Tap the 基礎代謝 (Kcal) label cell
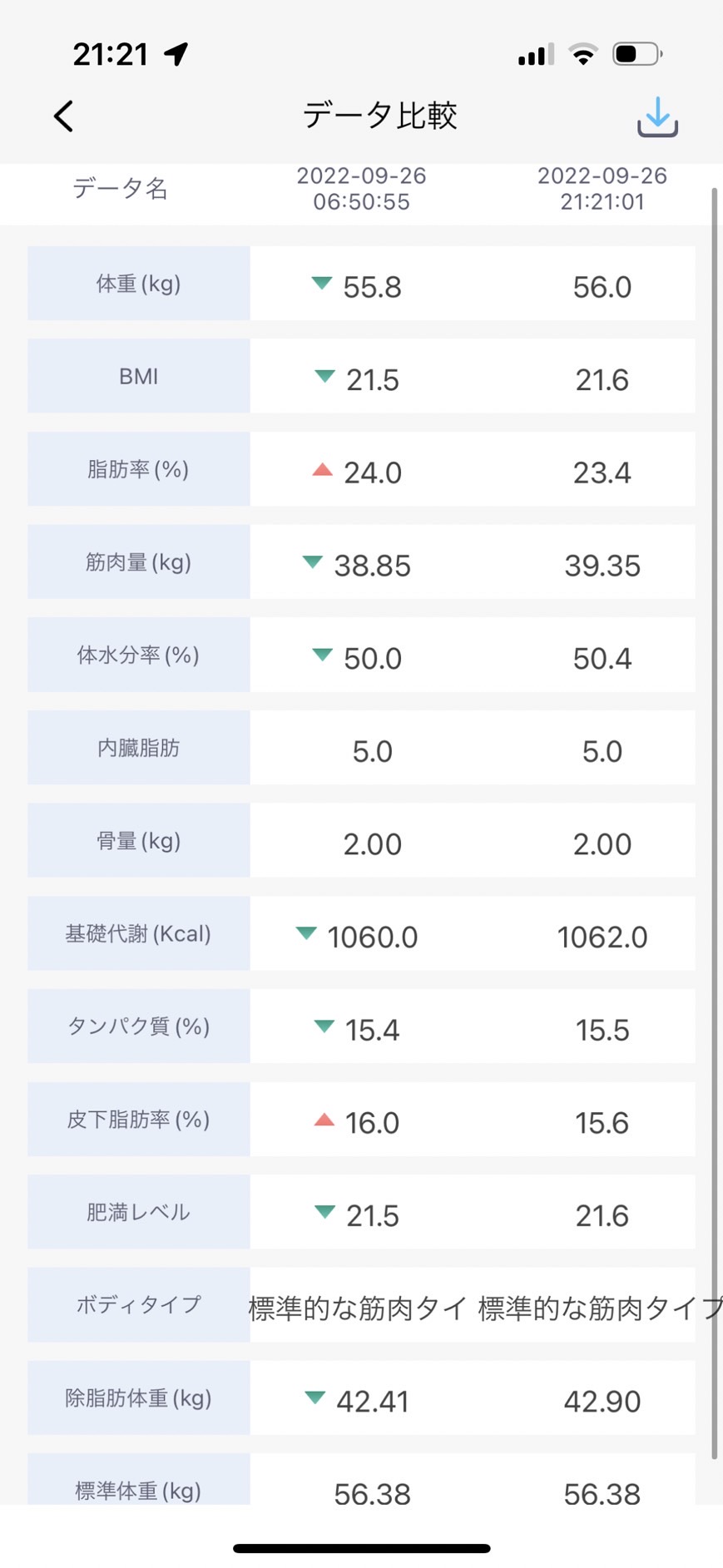Viewport: 723px width, 1568px height. (x=139, y=933)
